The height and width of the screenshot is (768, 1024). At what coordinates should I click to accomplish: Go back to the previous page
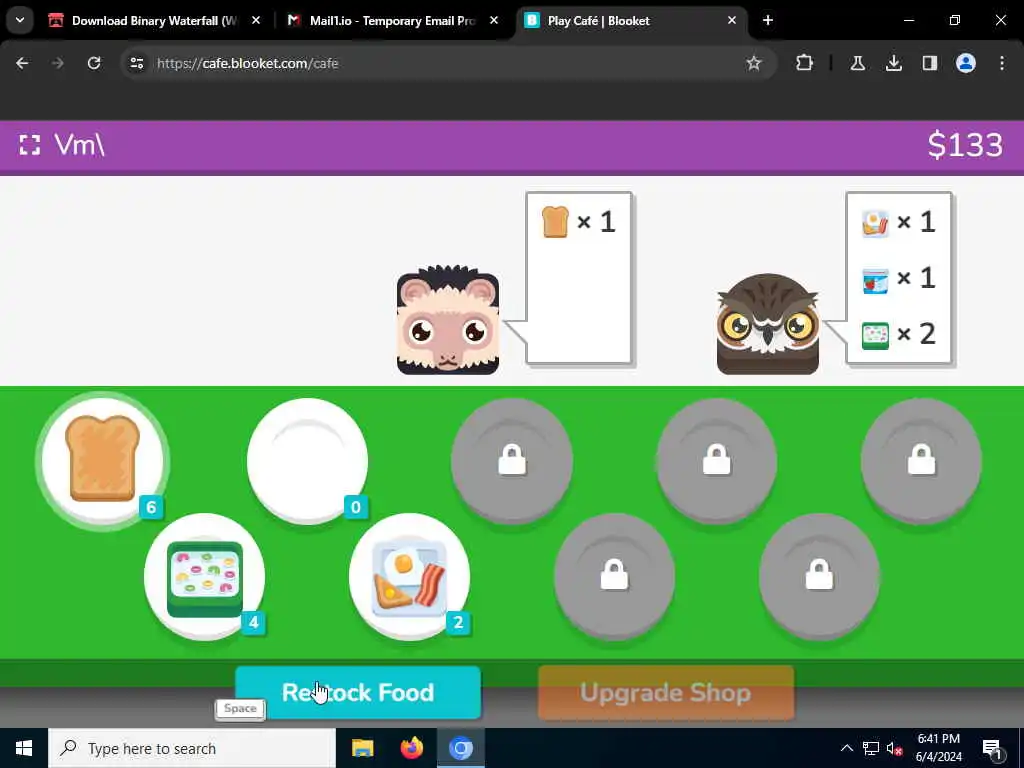pyautogui.click(x=22, y=63)
